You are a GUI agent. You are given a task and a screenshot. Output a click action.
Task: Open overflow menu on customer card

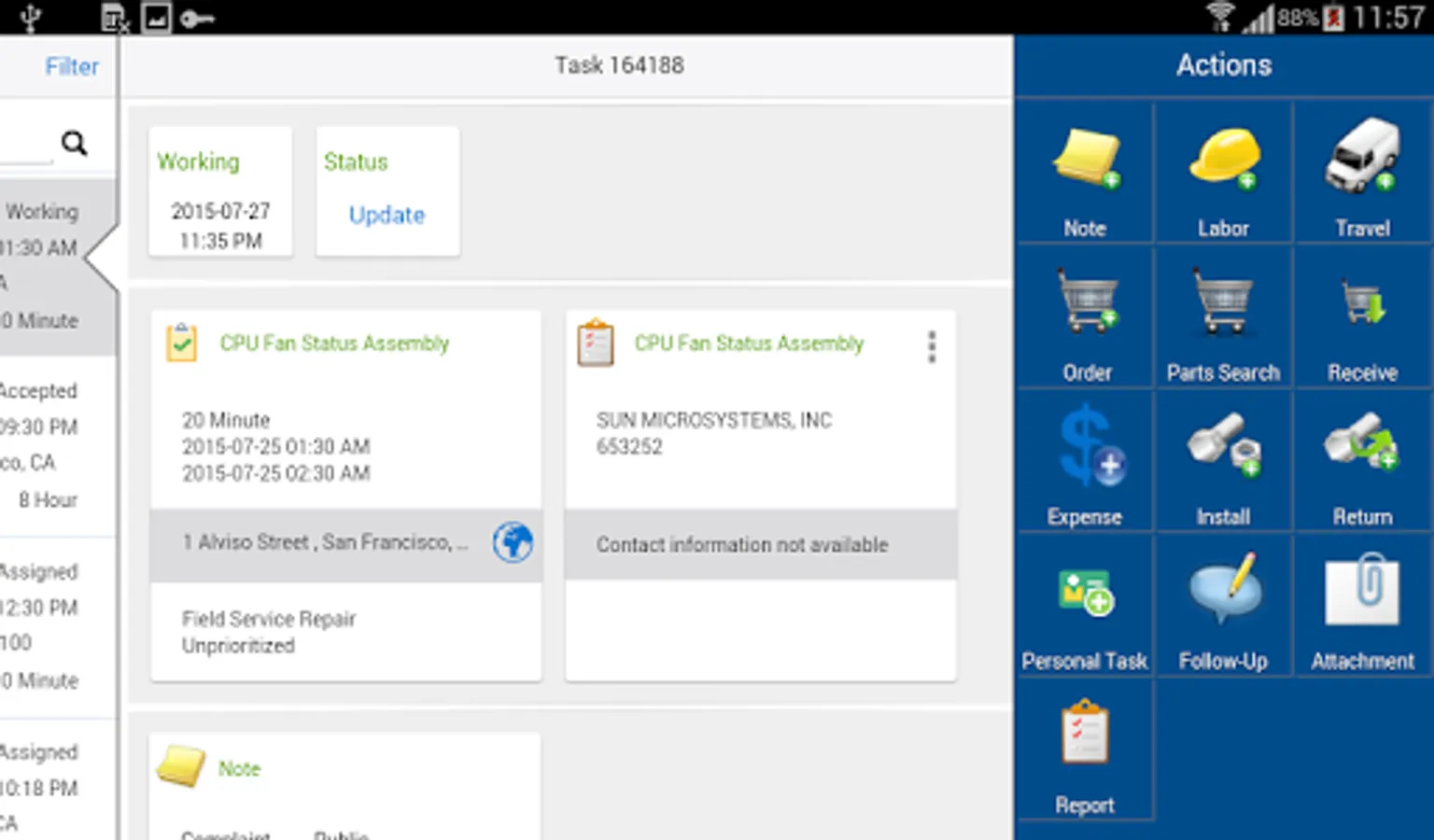[x=931, y=346]
